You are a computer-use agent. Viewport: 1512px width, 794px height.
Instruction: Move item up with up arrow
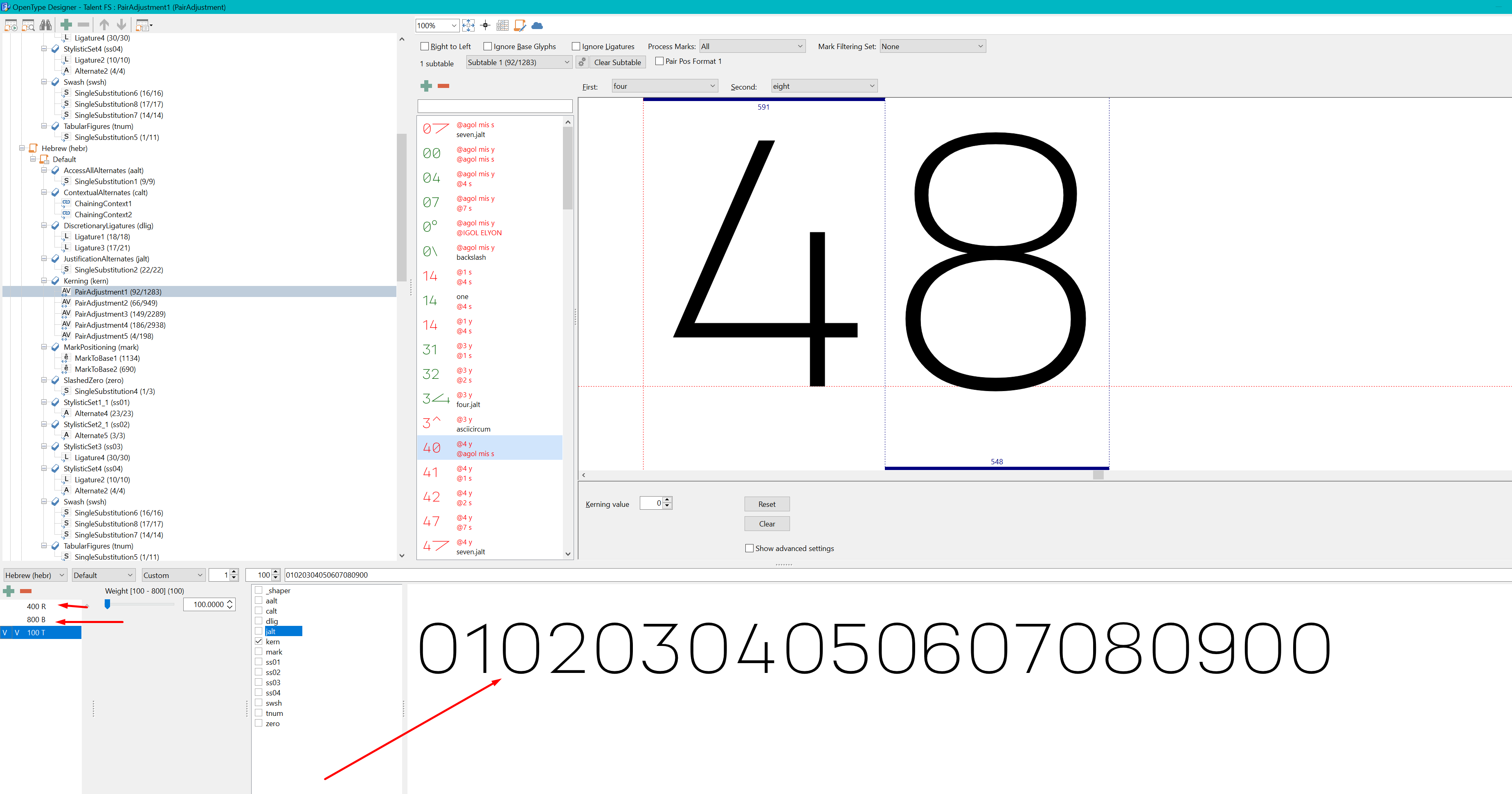(104, 25)
